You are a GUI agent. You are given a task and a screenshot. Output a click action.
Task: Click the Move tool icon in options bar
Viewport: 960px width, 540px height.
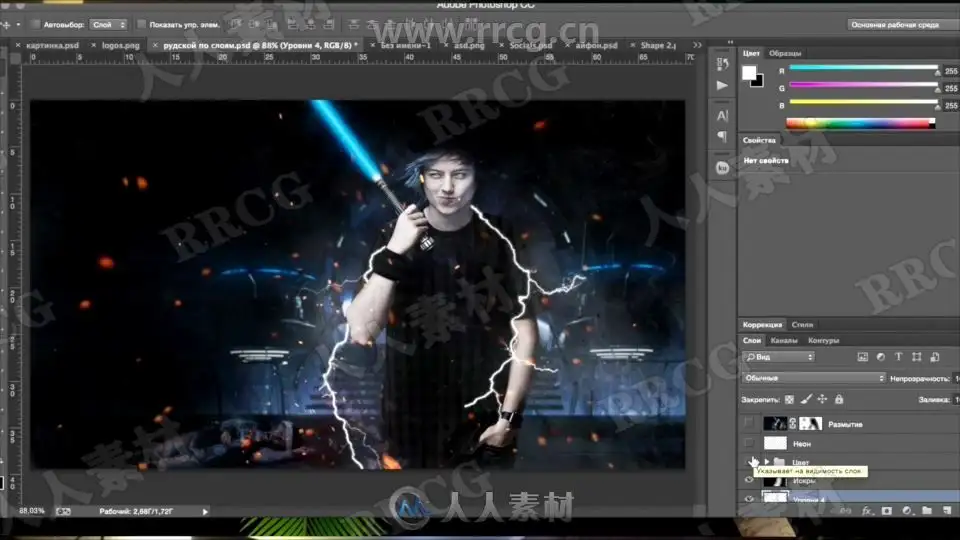(6, 24)
